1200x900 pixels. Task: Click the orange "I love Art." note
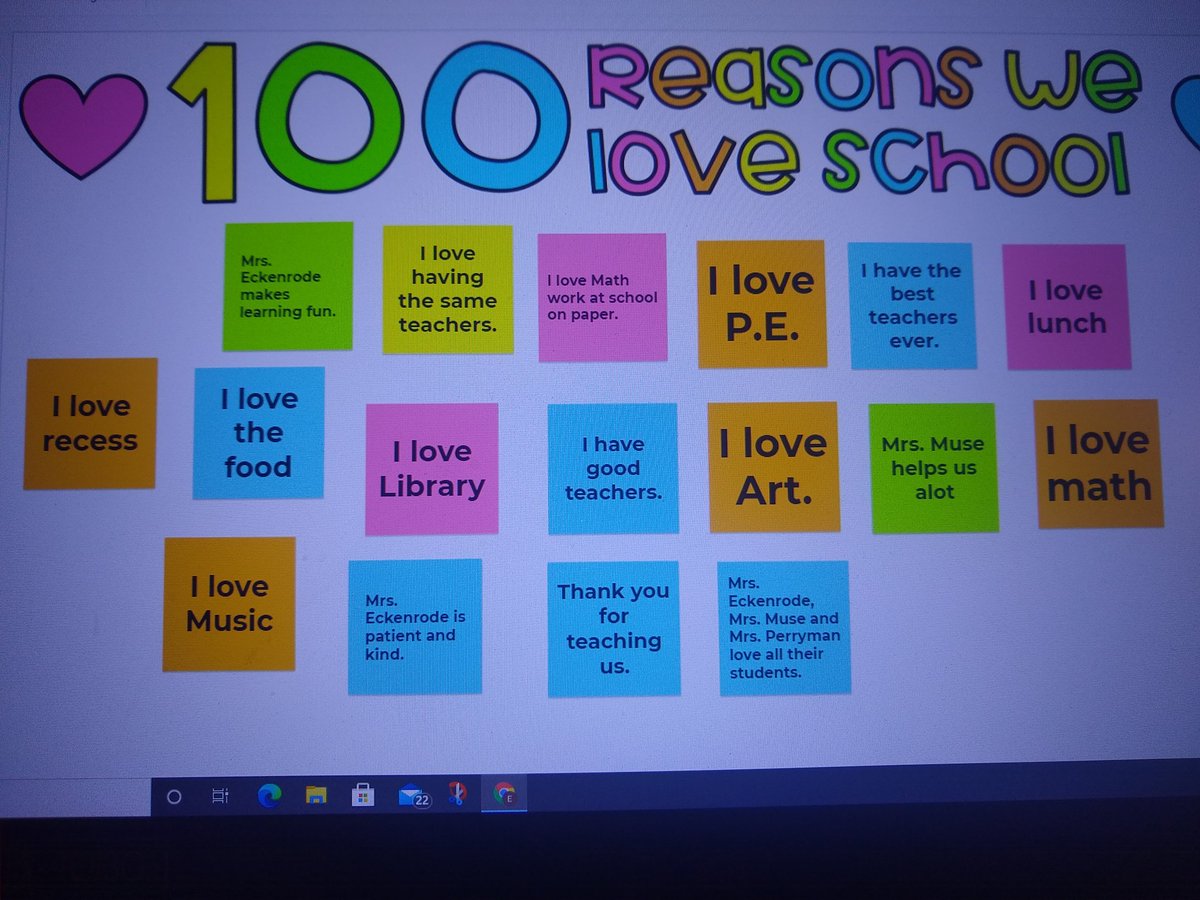(773, 467)
